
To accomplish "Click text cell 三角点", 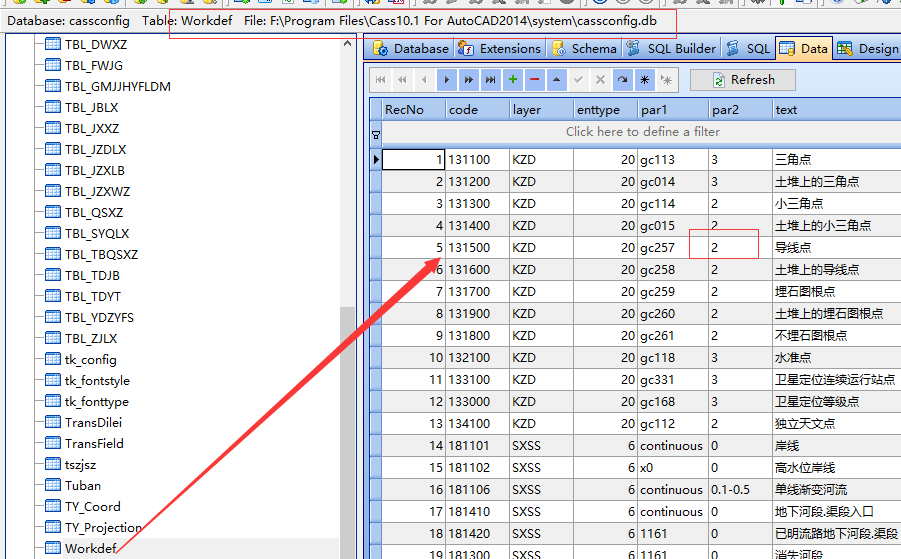I will coord(837,160).
